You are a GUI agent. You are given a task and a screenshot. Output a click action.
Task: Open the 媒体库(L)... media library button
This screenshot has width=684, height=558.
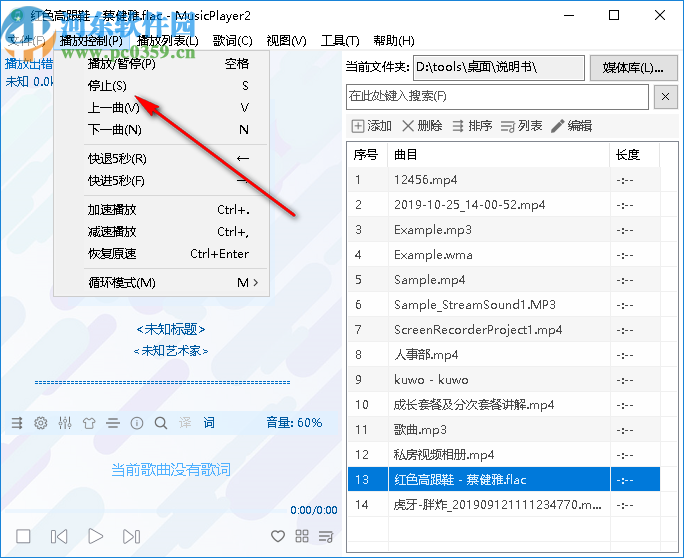coord(633,68)
